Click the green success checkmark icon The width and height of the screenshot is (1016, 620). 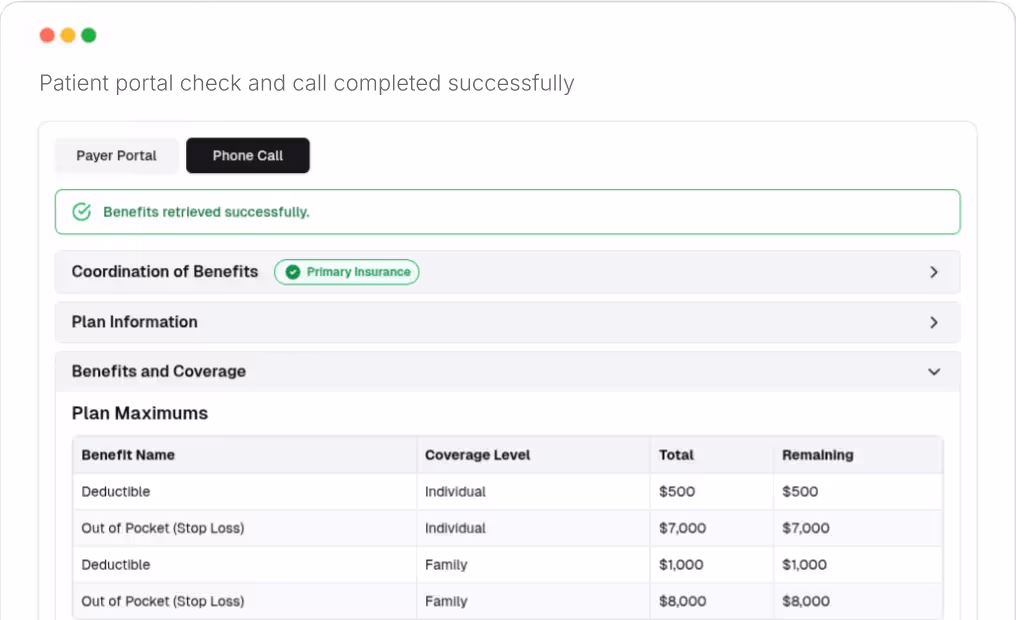(x=81, y=211)
